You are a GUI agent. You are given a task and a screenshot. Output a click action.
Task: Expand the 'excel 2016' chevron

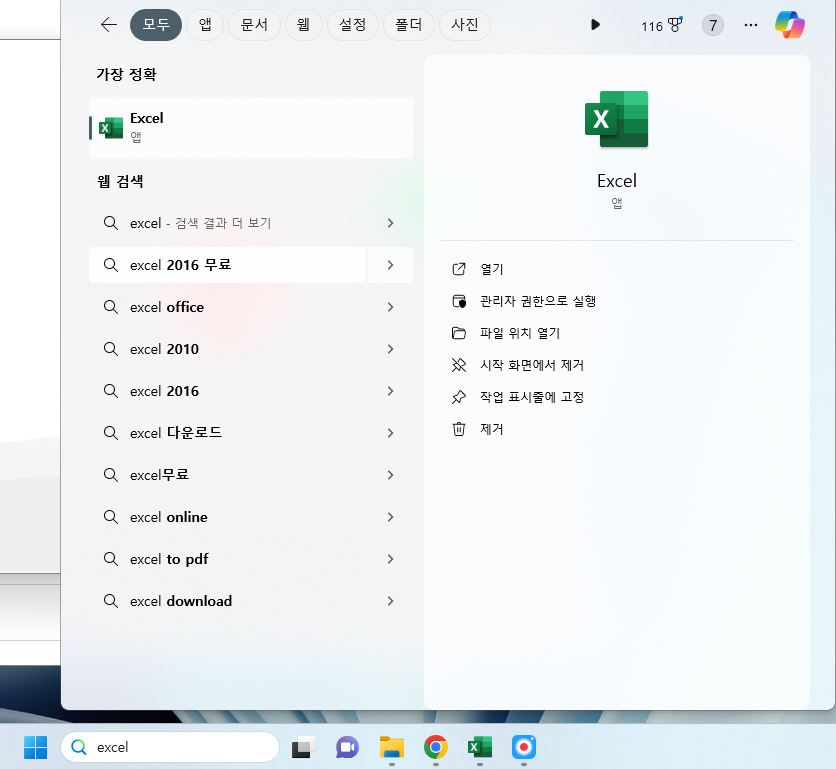pyautogui.click(x=390, y=391)
